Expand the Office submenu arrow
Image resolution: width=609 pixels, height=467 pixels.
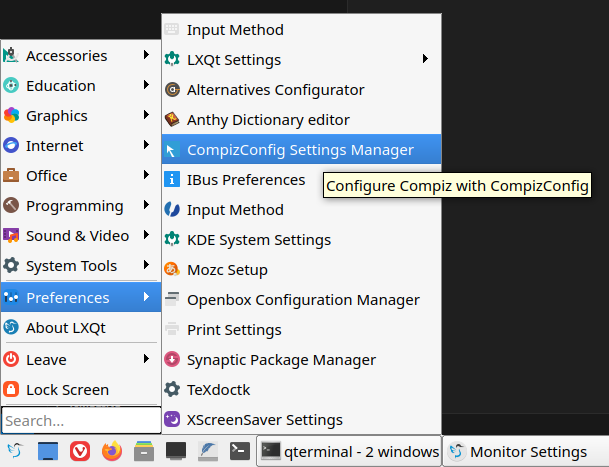coord(146,174)
